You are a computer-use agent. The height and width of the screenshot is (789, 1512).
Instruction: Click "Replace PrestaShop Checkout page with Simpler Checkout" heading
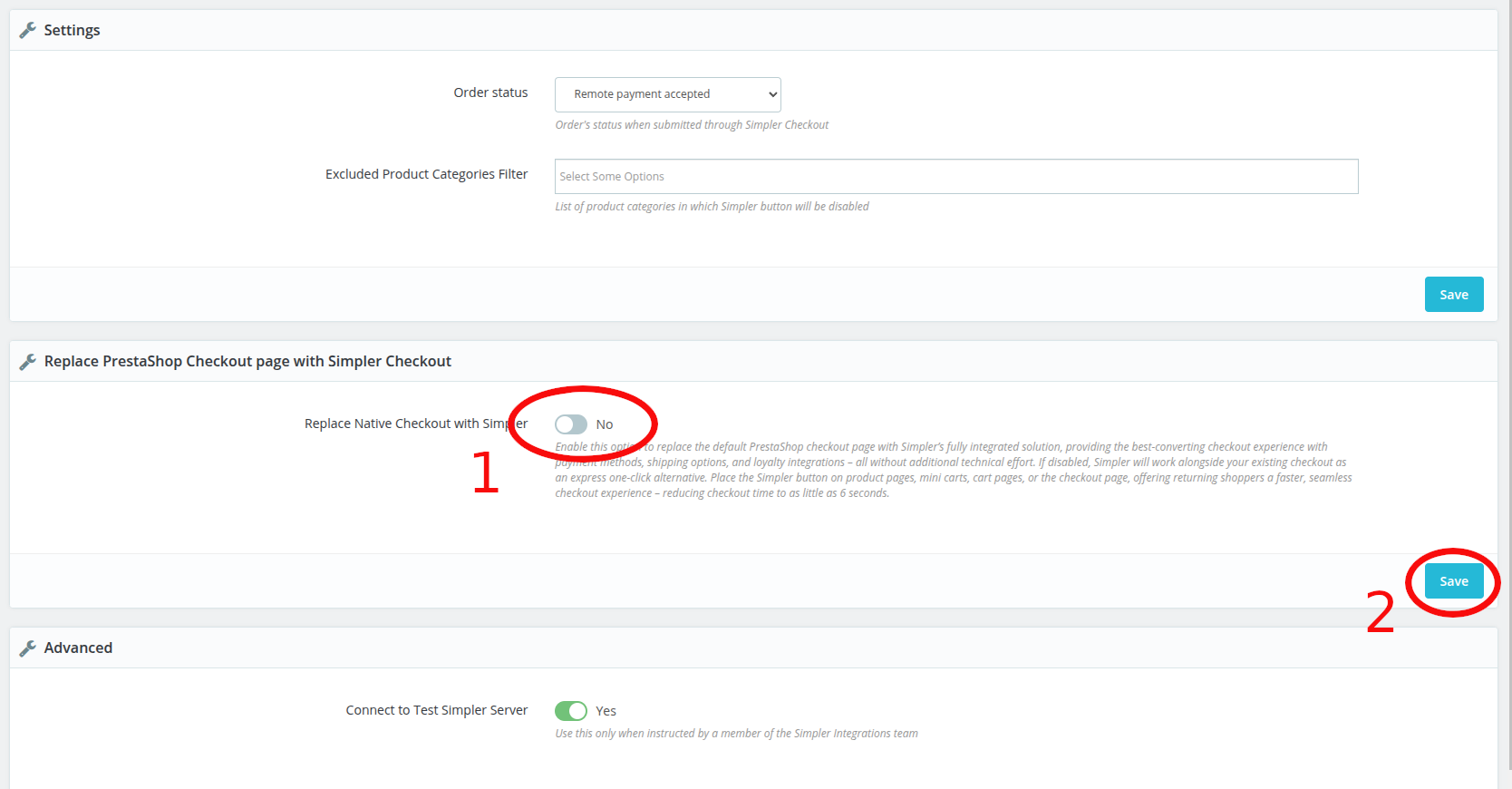247,361
